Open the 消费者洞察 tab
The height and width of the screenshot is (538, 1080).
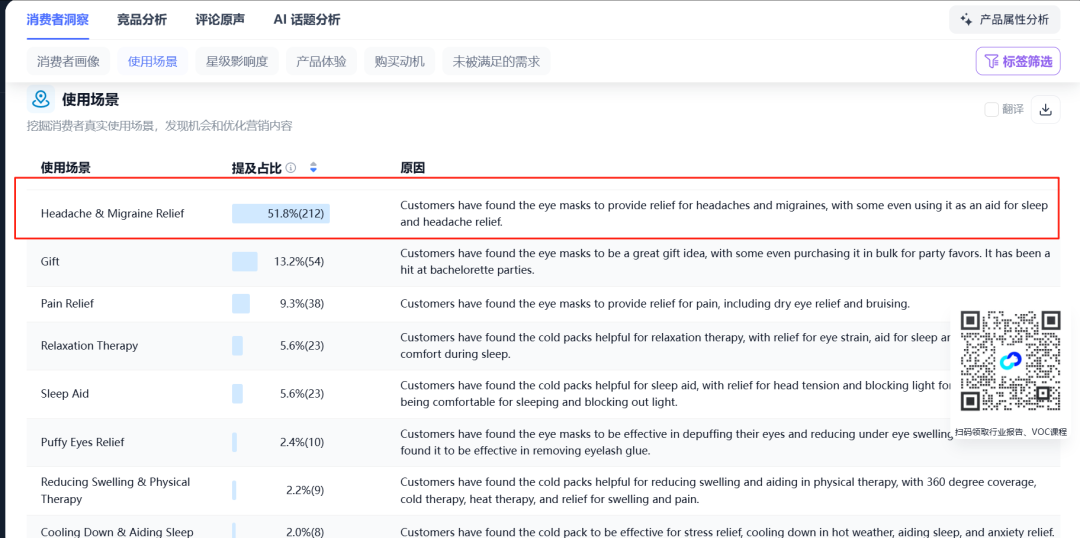(x=57, y=19)
